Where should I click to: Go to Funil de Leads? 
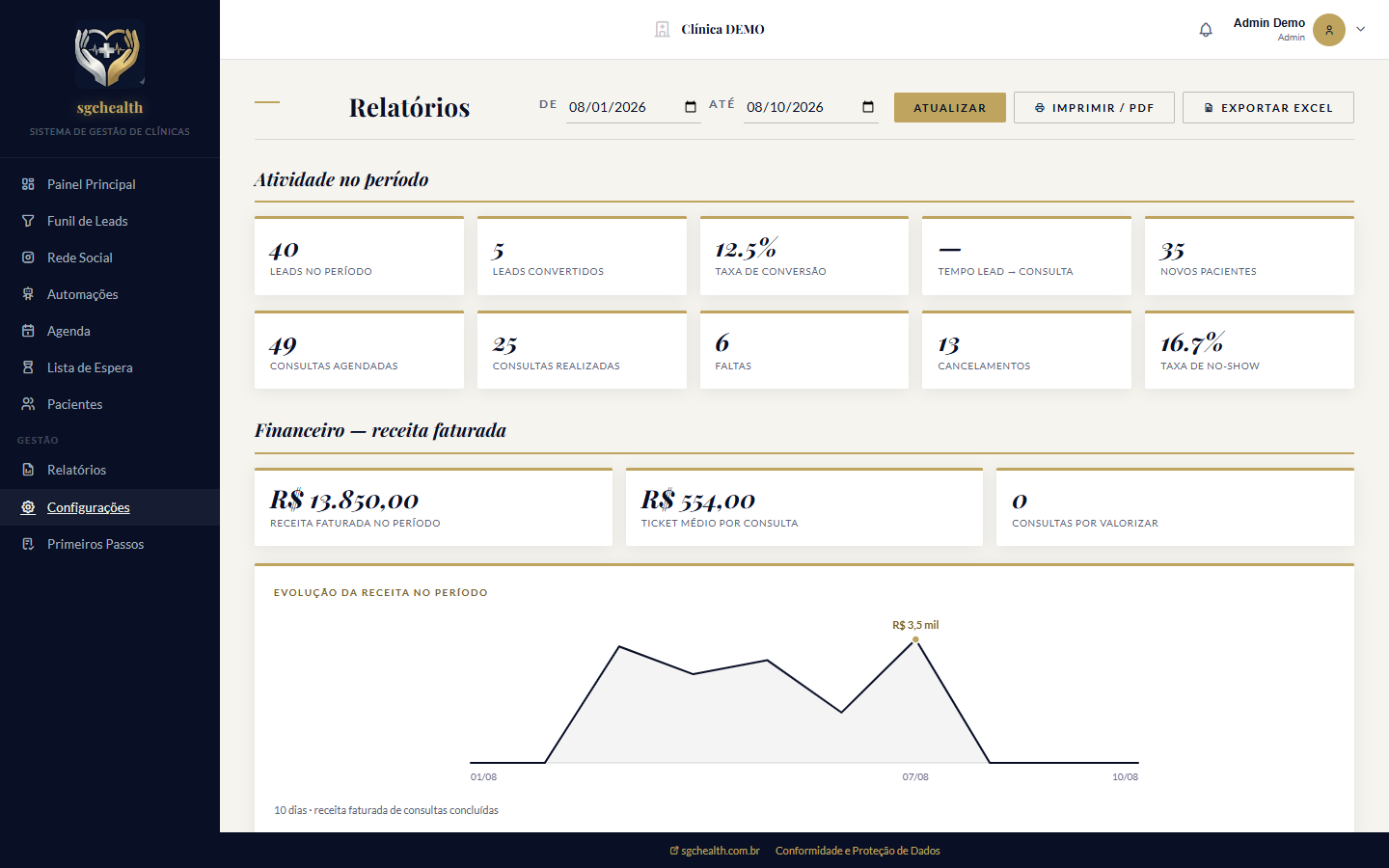click(x=110, y=221)
